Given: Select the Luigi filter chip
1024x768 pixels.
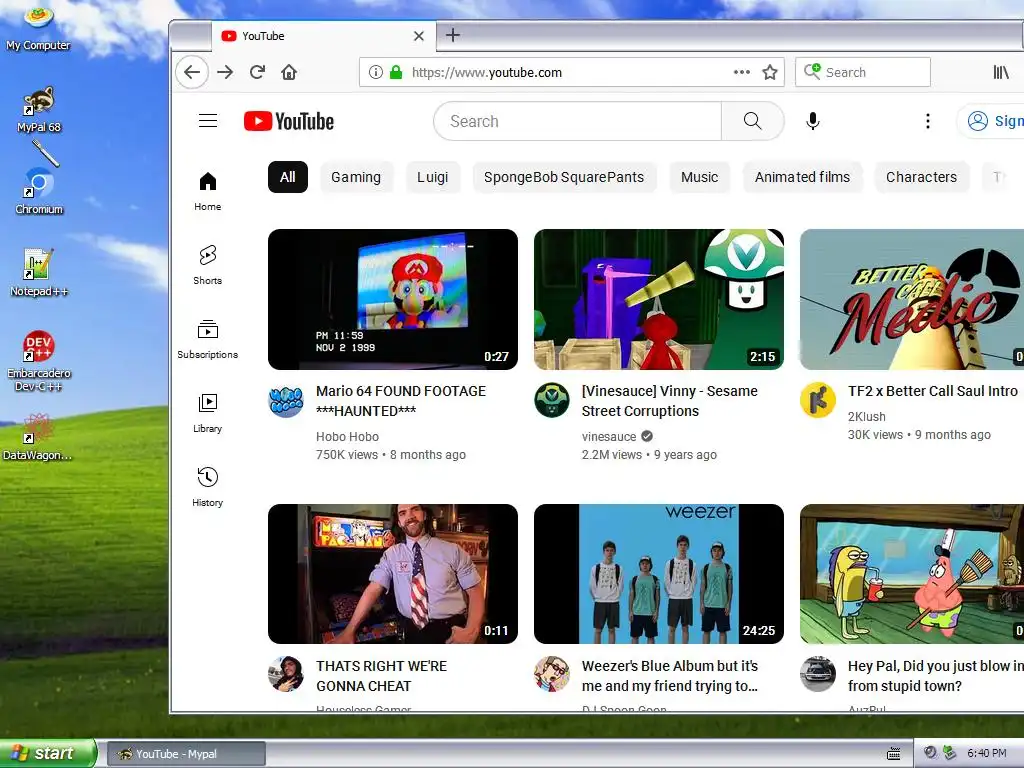Looking at the screenshot, I should [432, 177].
